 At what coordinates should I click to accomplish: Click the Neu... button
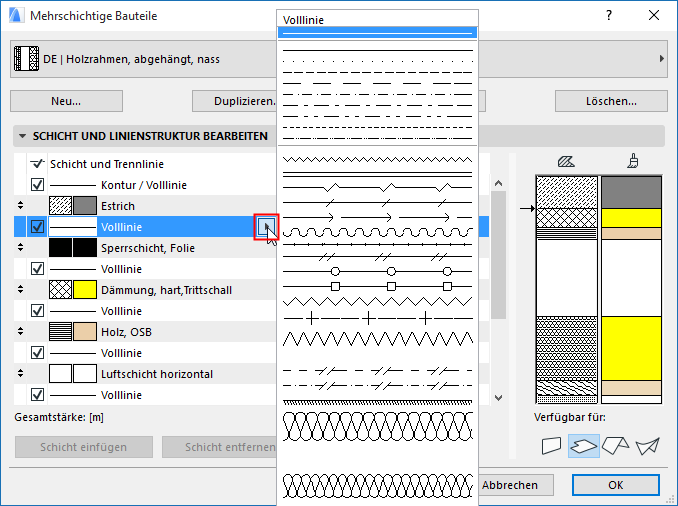(66, 101)
